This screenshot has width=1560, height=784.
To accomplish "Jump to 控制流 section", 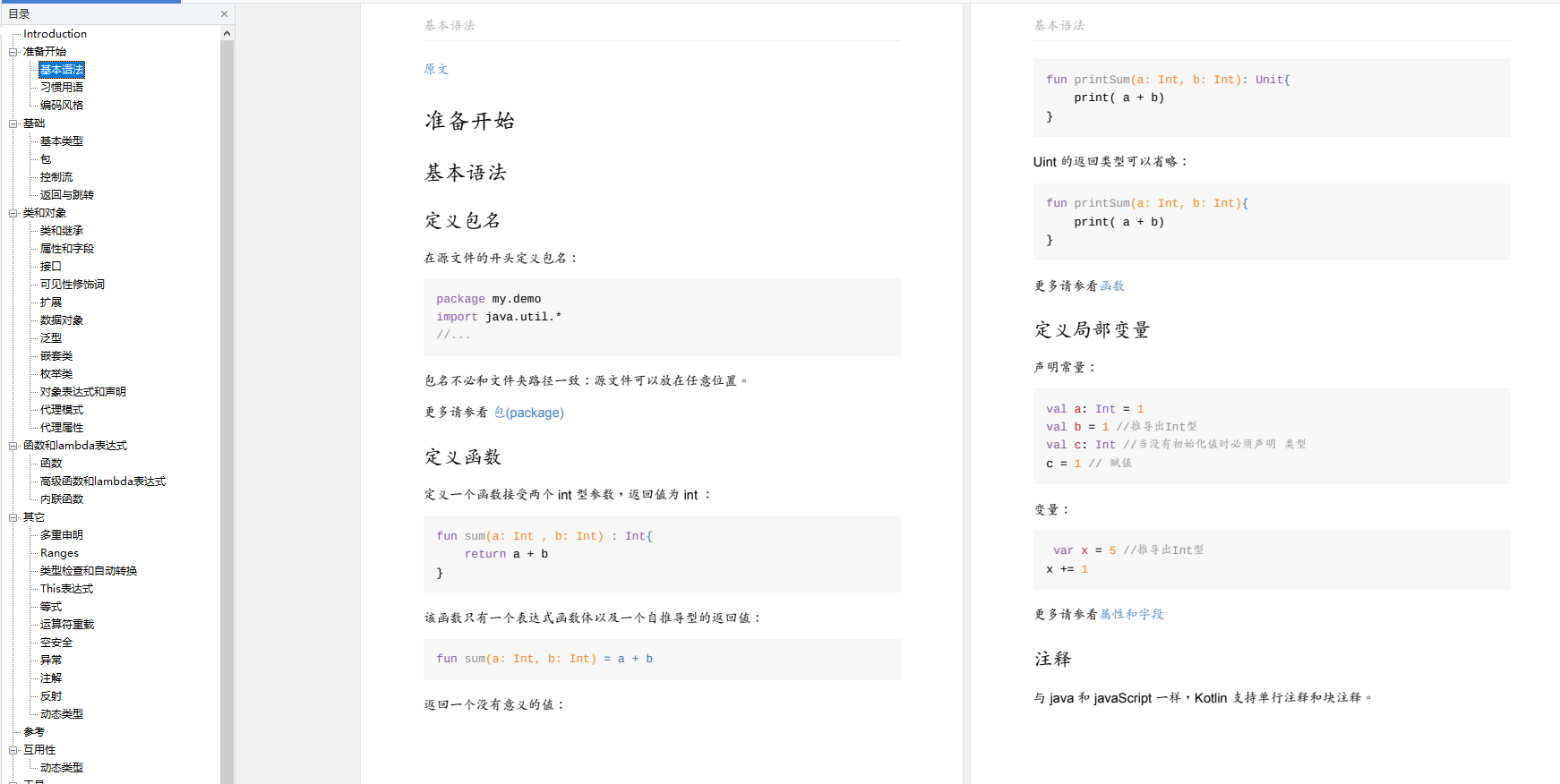I will pyautogui.click(x=56, y=177).
